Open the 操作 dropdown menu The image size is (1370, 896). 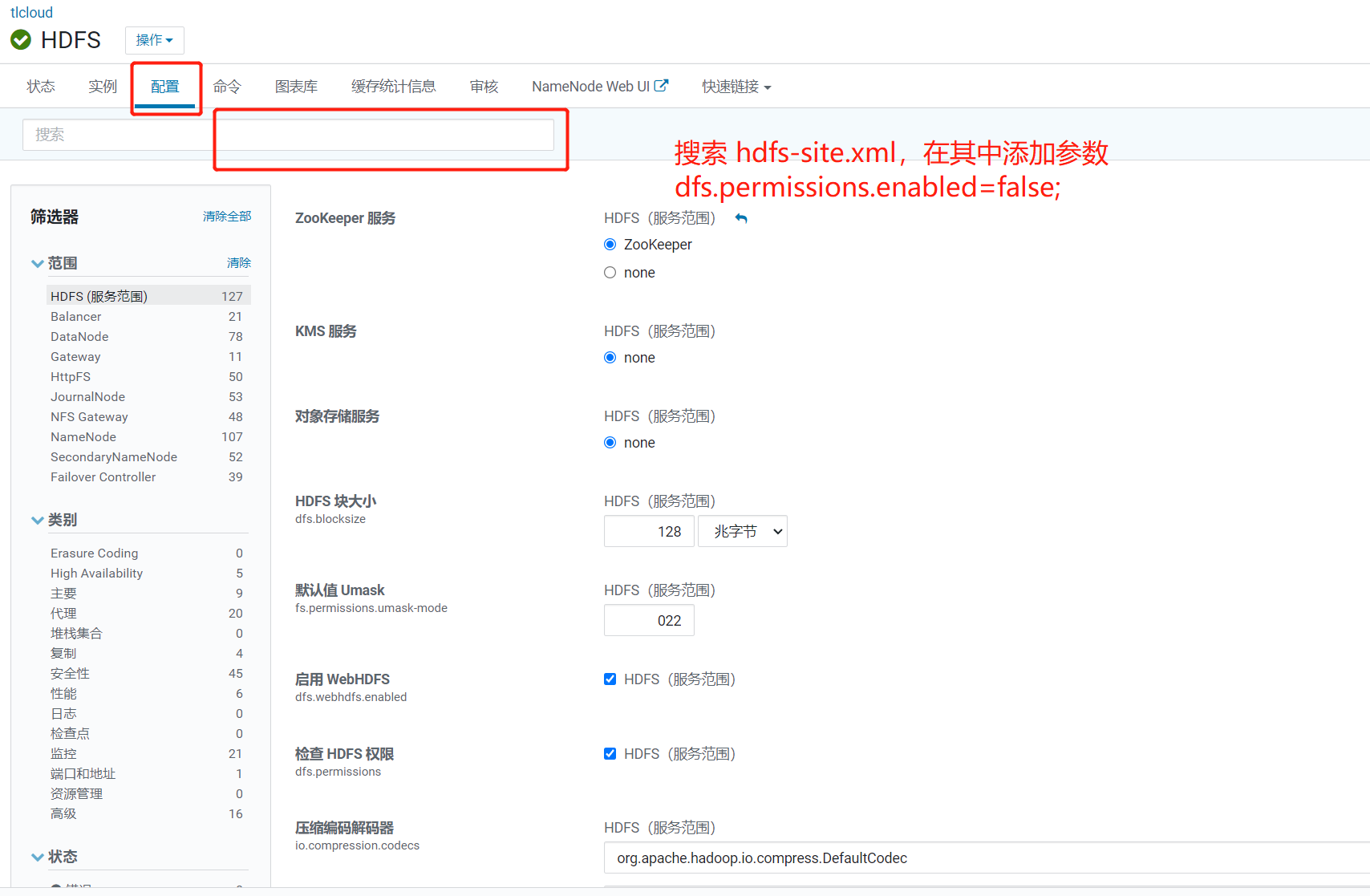pyautogui.click(x=154, y=40)
